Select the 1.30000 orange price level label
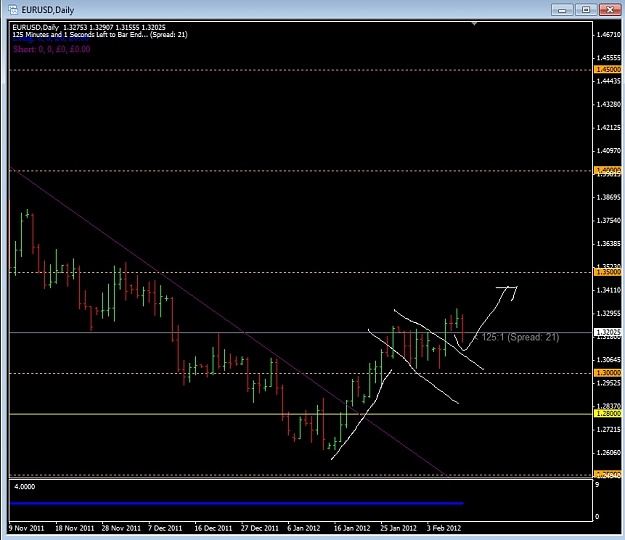 coord(608,373)
